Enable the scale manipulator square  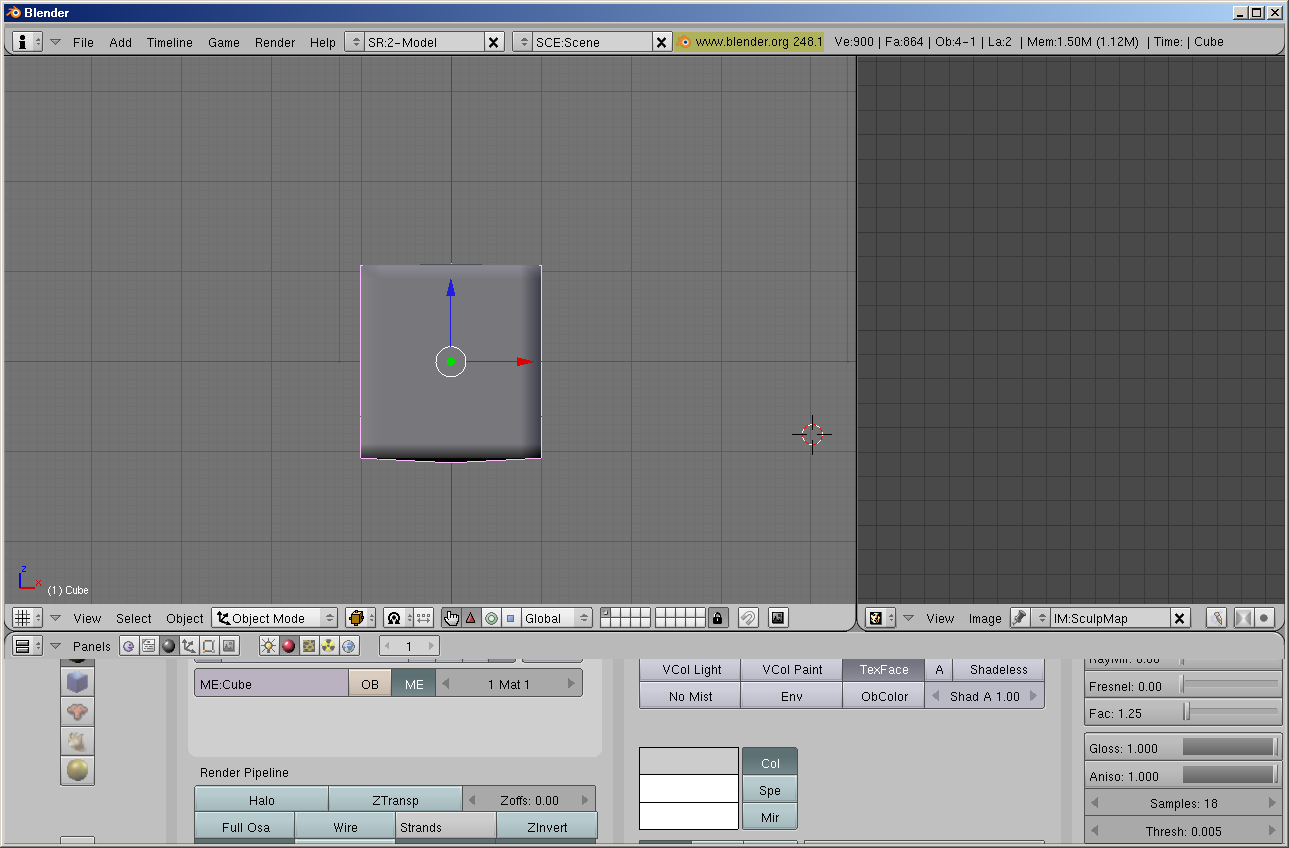pos(511,618)
